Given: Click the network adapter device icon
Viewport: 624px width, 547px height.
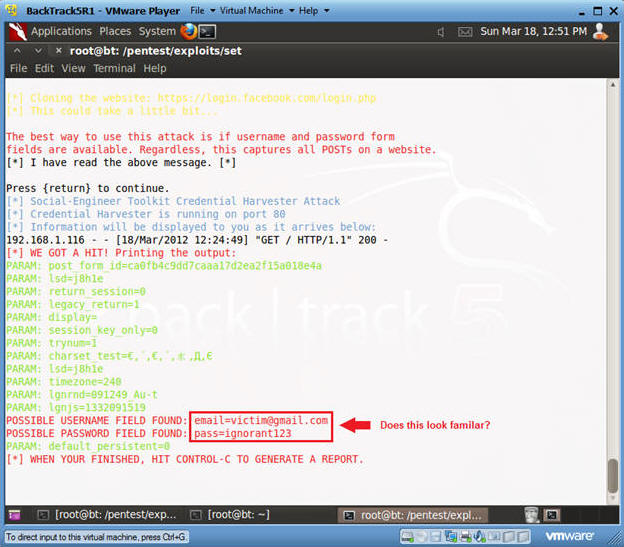Looking at the screenshot, I should (x=451, y=537).
